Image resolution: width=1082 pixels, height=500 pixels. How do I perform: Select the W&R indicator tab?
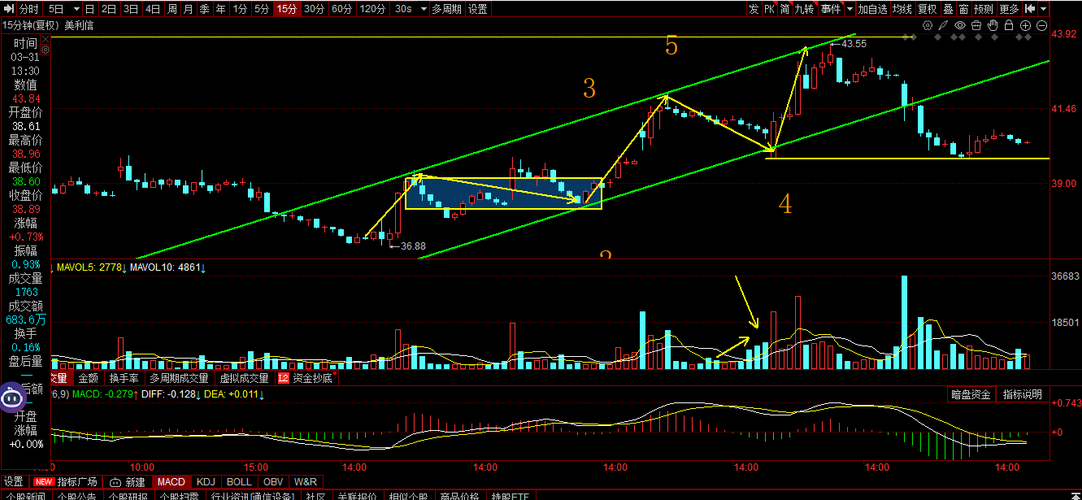(x=305, y=481)
